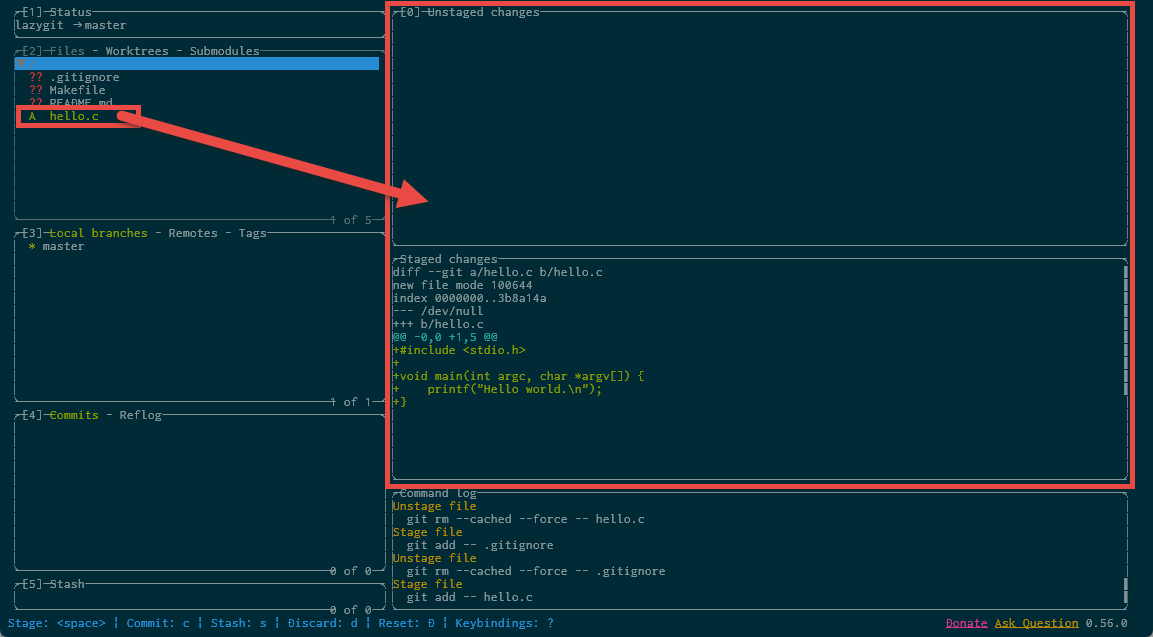This screenshot has height=637, width=1153.
Task: Click the Stash: s shortcut
Action: [x=238, y=623]
